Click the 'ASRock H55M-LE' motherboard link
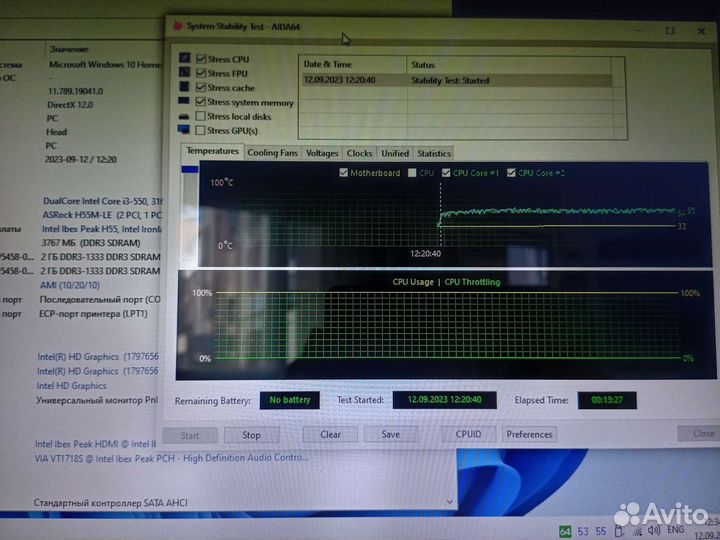 click(101, 215)
